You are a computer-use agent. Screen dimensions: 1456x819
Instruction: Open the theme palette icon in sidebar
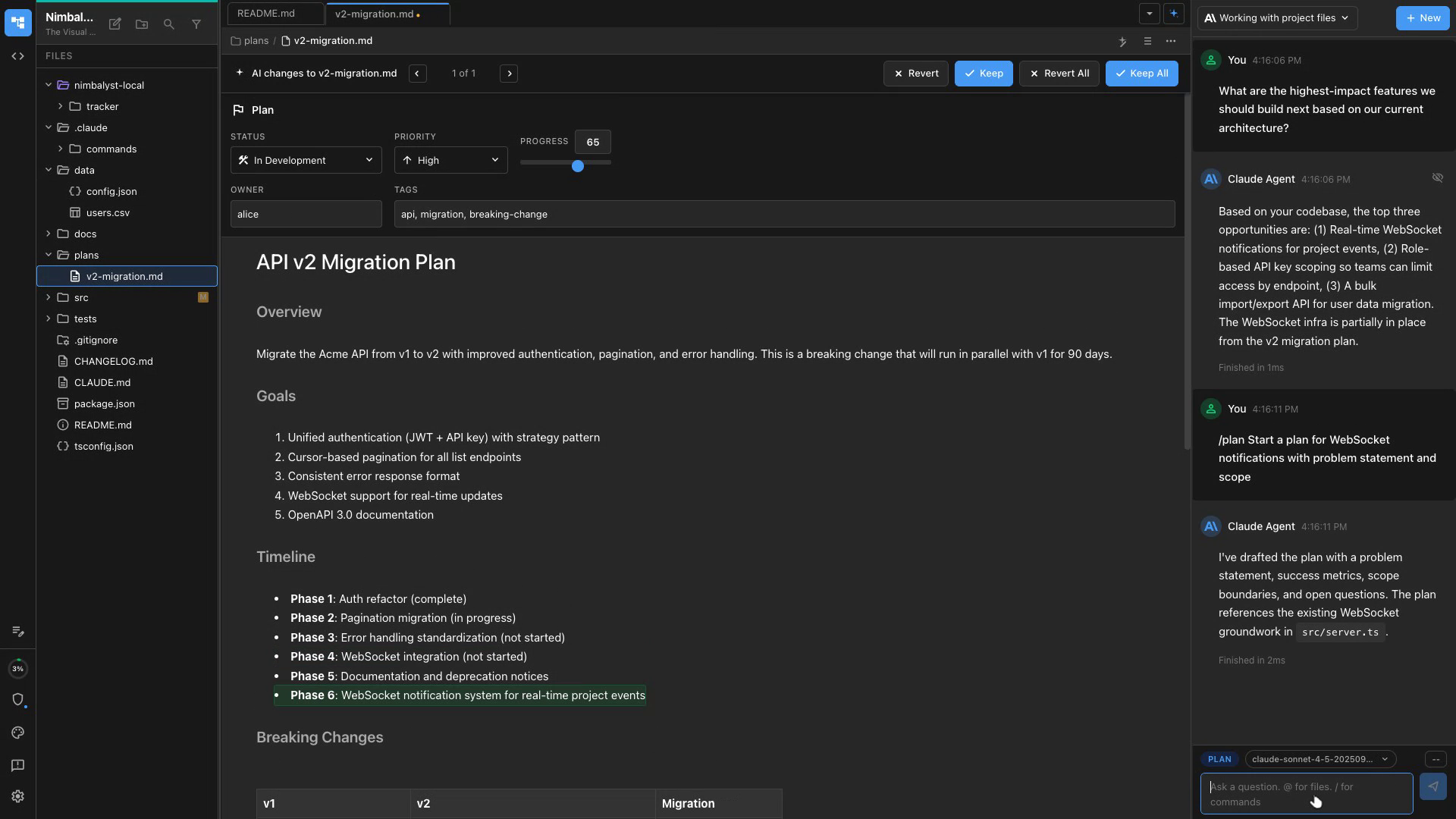pyautogui.click(x=18, y=733)
